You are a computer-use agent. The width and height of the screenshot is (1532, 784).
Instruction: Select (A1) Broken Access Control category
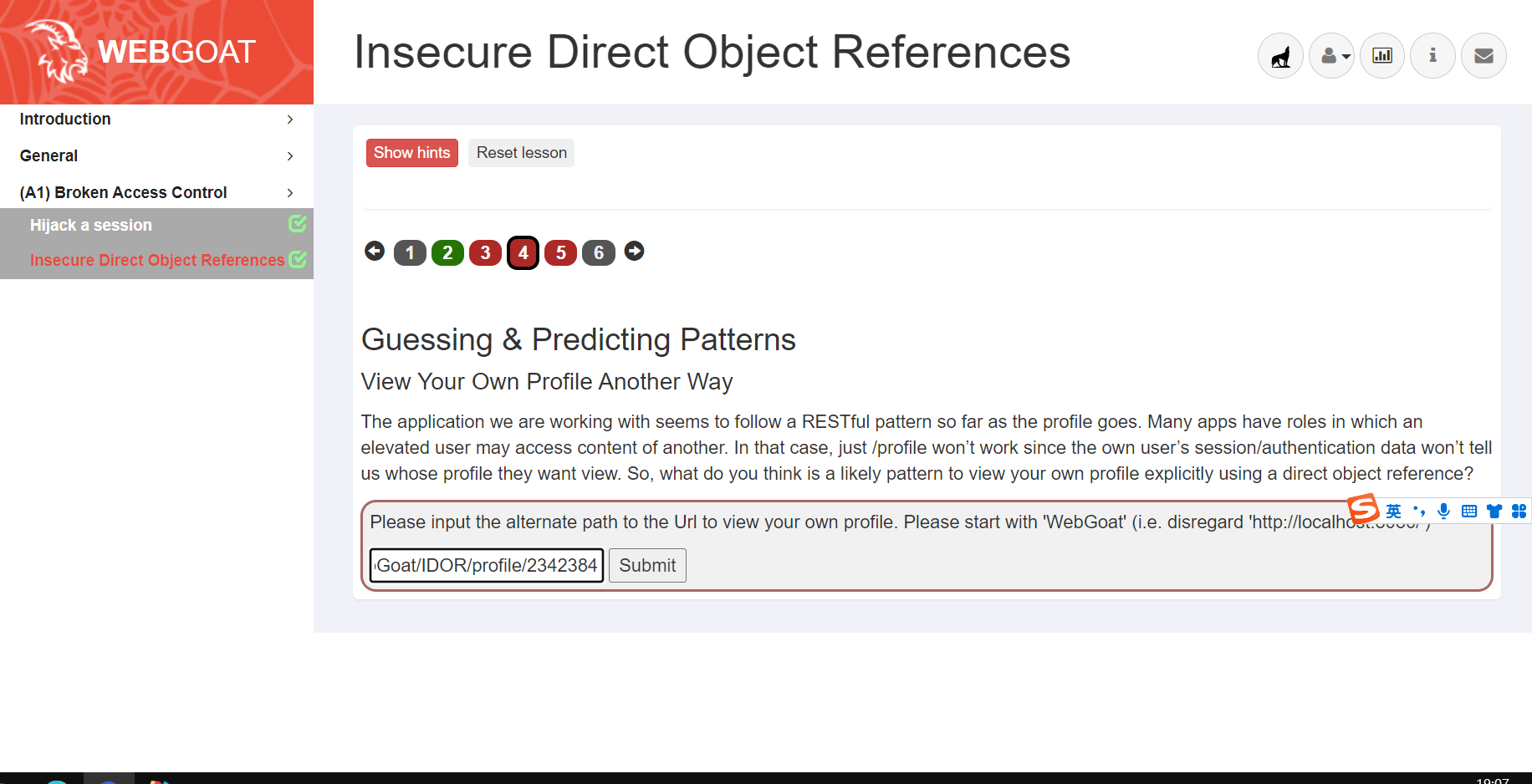123,192
